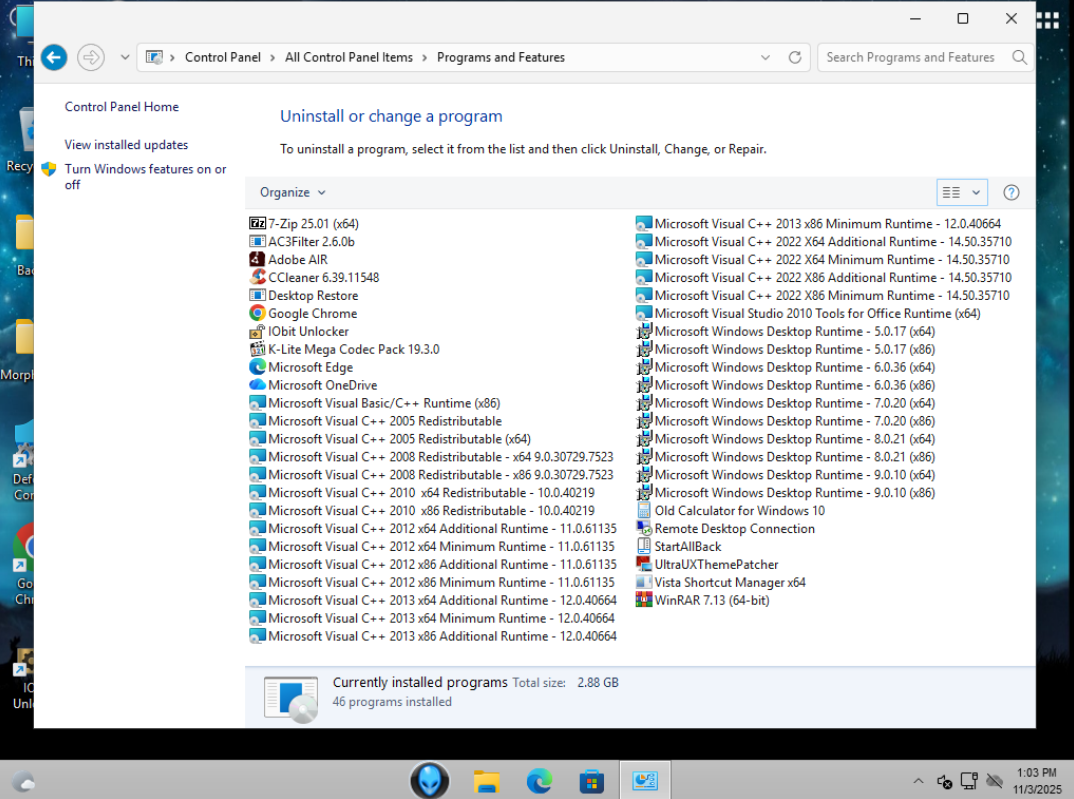
Task: Launch Microsoft Edge from taskbar
Action: coord(539,781)
